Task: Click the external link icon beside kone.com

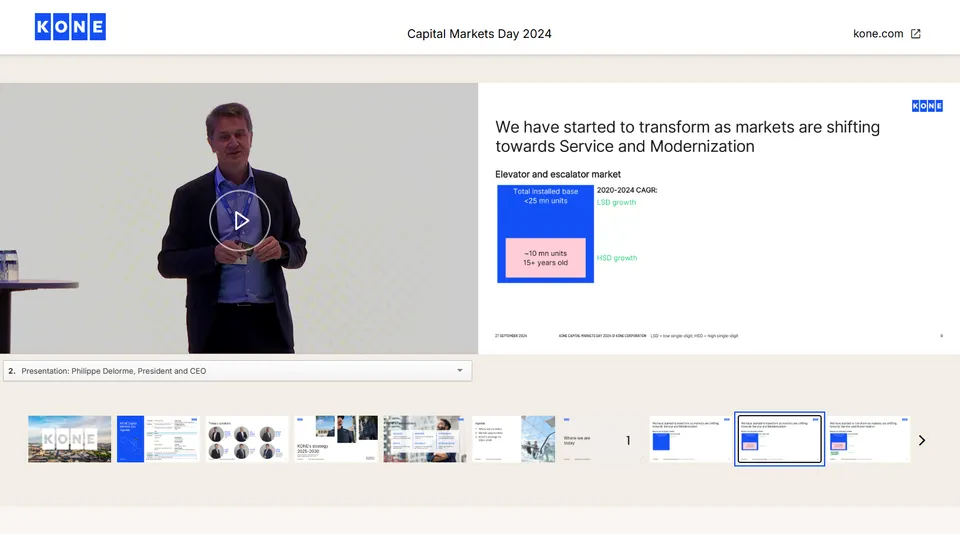Action: click(915, 33)
